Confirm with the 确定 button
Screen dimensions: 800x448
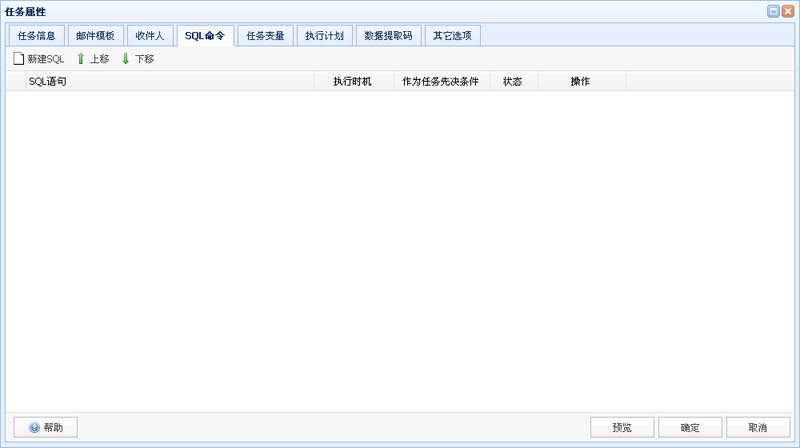click(x=690, y=427)
